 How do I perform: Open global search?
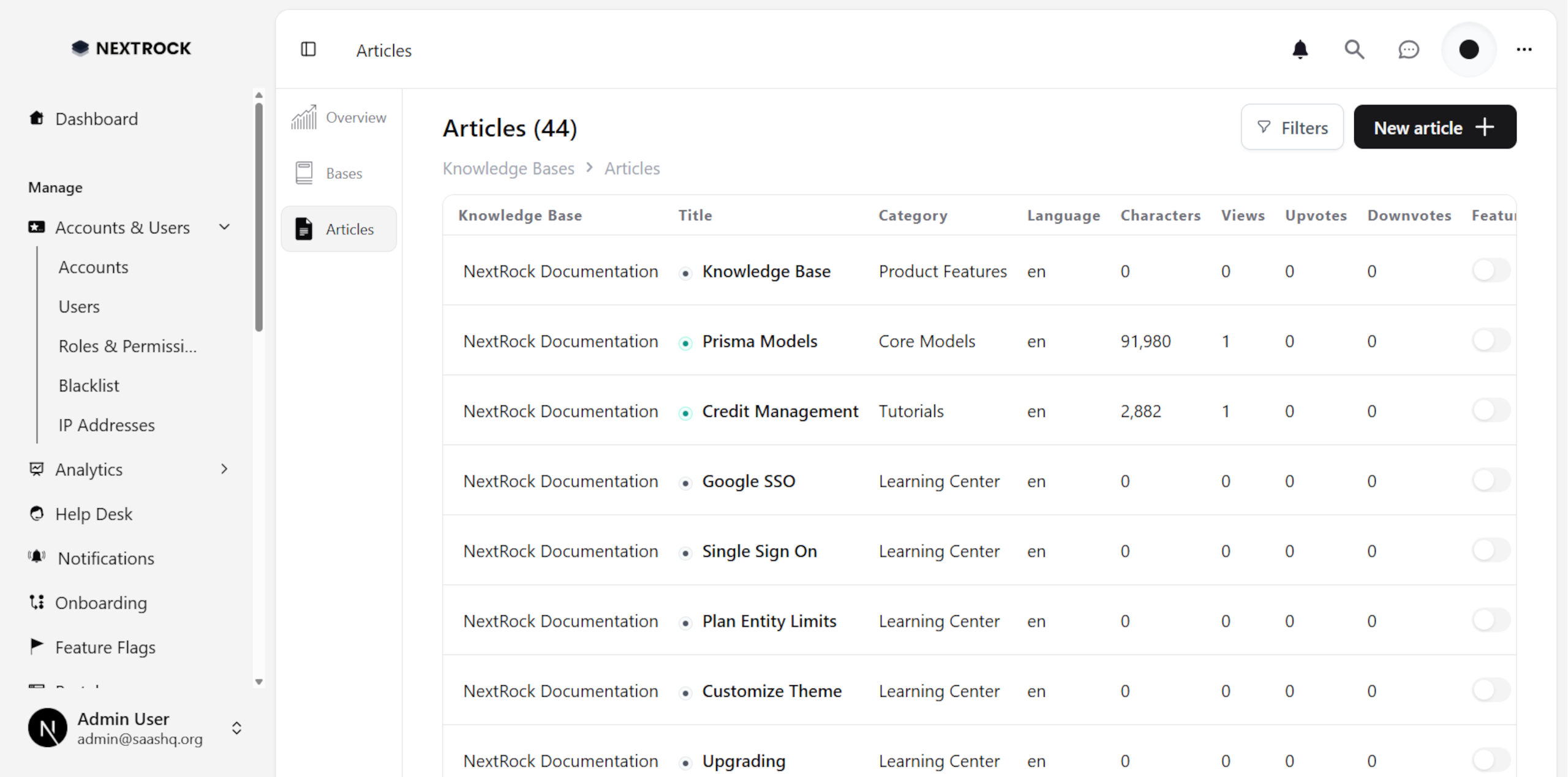click(1354, 50)
